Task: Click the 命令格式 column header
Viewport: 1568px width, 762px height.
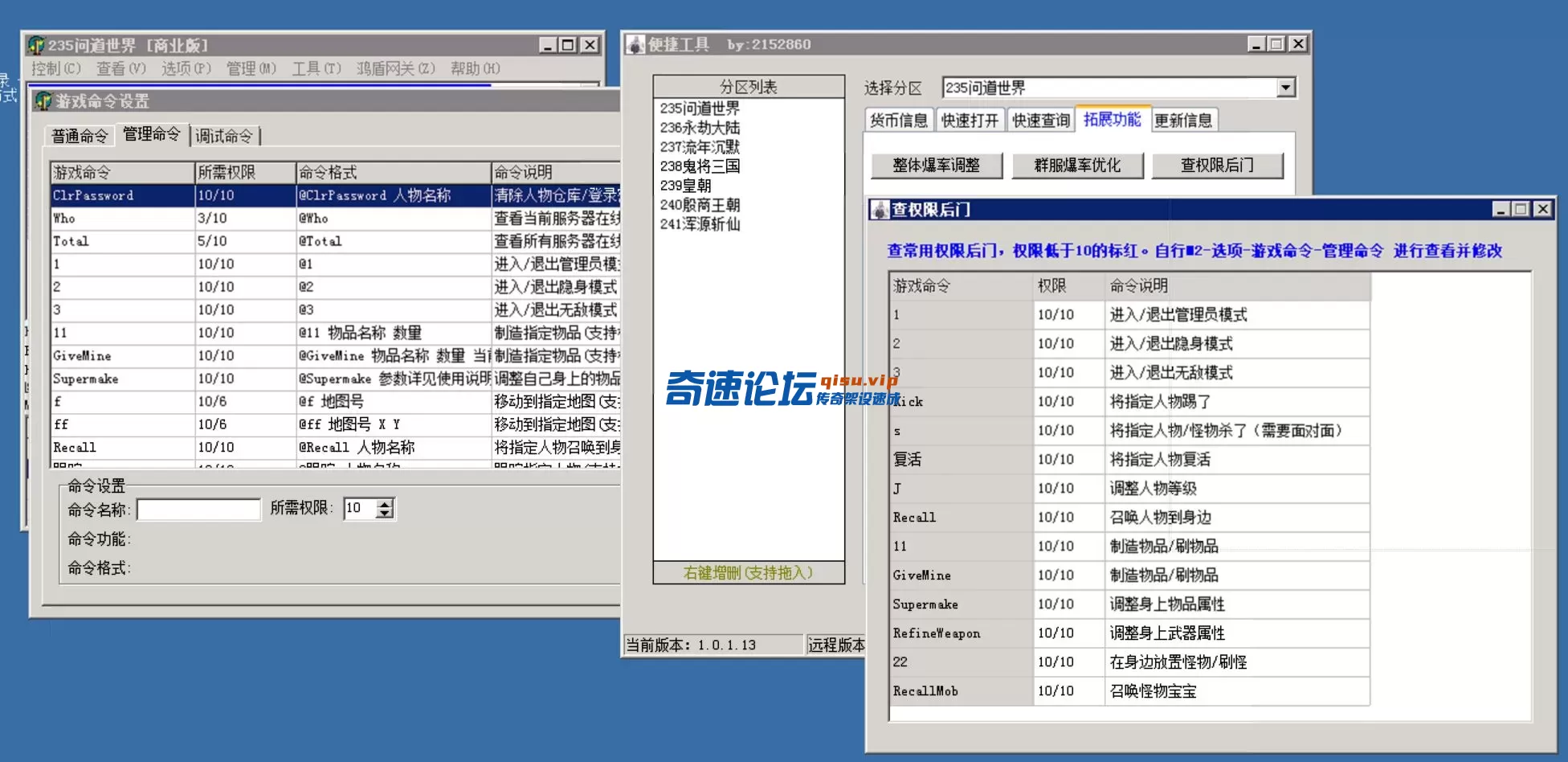Action: pyautogui.click(x=394, y=172)
